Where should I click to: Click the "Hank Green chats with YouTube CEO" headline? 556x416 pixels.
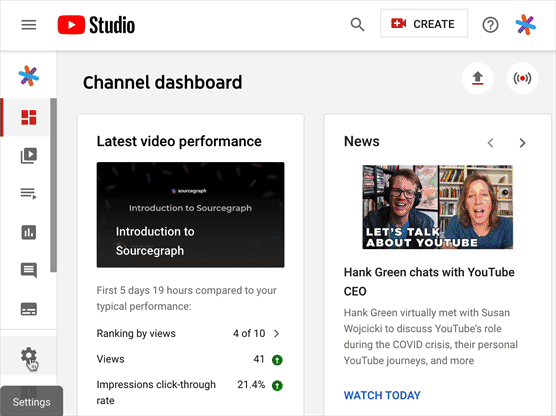click(x=429, y=282)
